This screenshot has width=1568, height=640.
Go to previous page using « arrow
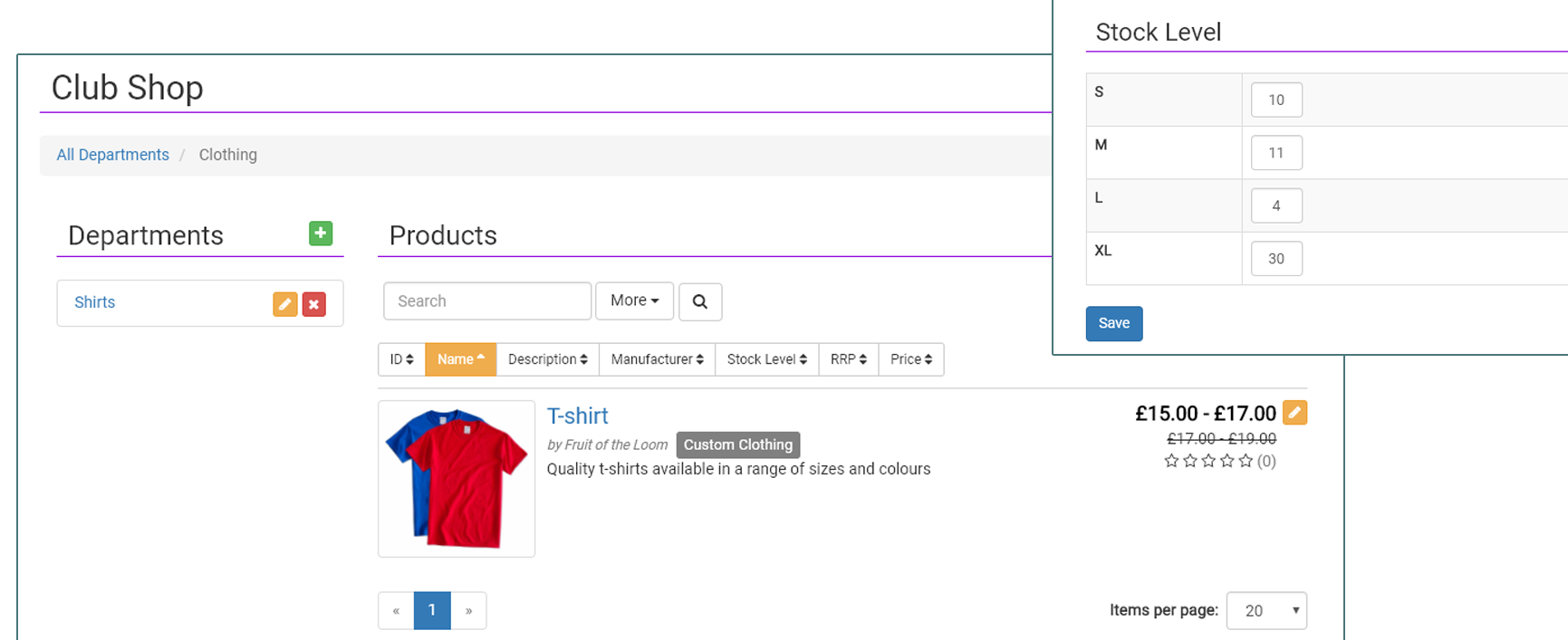[396, 610]
